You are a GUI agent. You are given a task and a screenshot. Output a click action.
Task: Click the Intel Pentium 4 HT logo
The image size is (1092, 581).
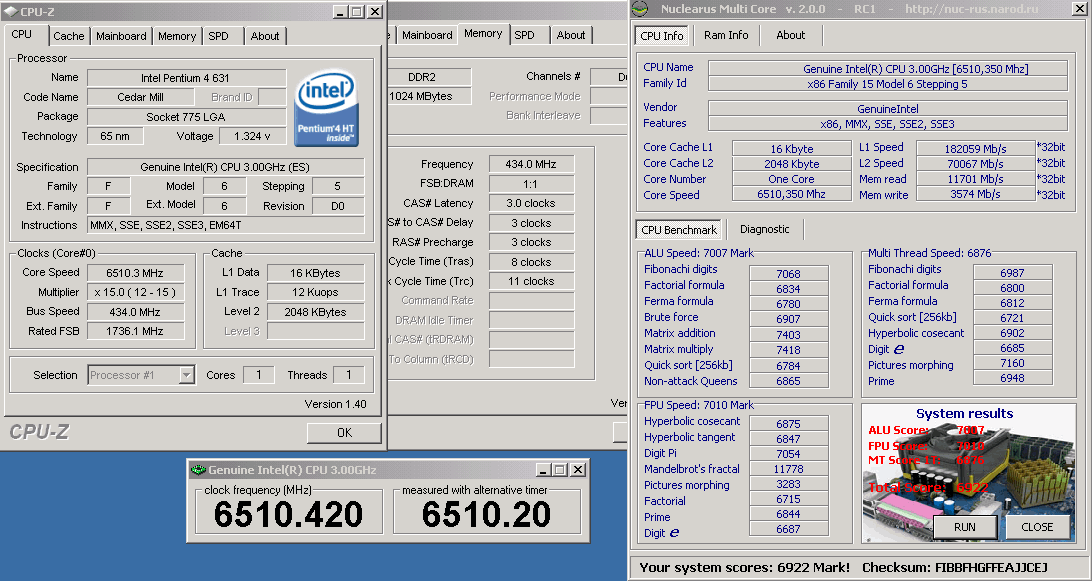click(x=326, y=107)
